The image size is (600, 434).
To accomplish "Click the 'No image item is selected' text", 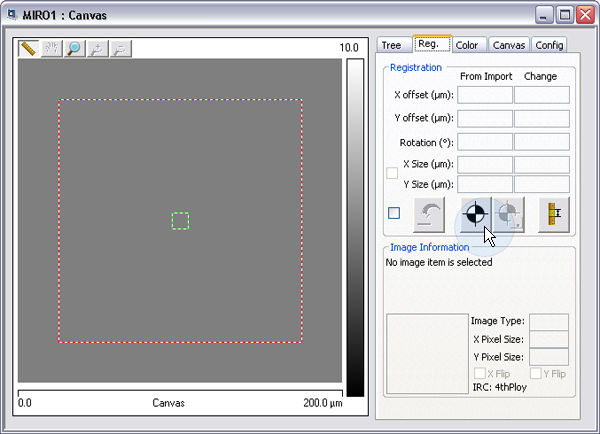I will 439,263.
